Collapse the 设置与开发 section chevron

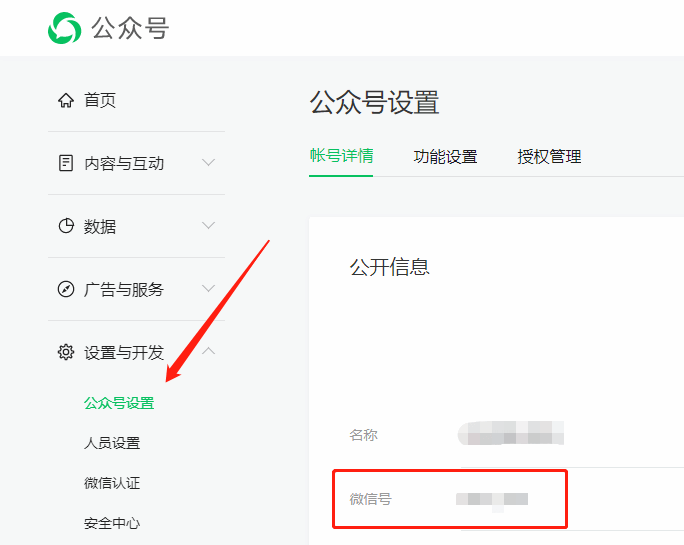tap(208, 351)
